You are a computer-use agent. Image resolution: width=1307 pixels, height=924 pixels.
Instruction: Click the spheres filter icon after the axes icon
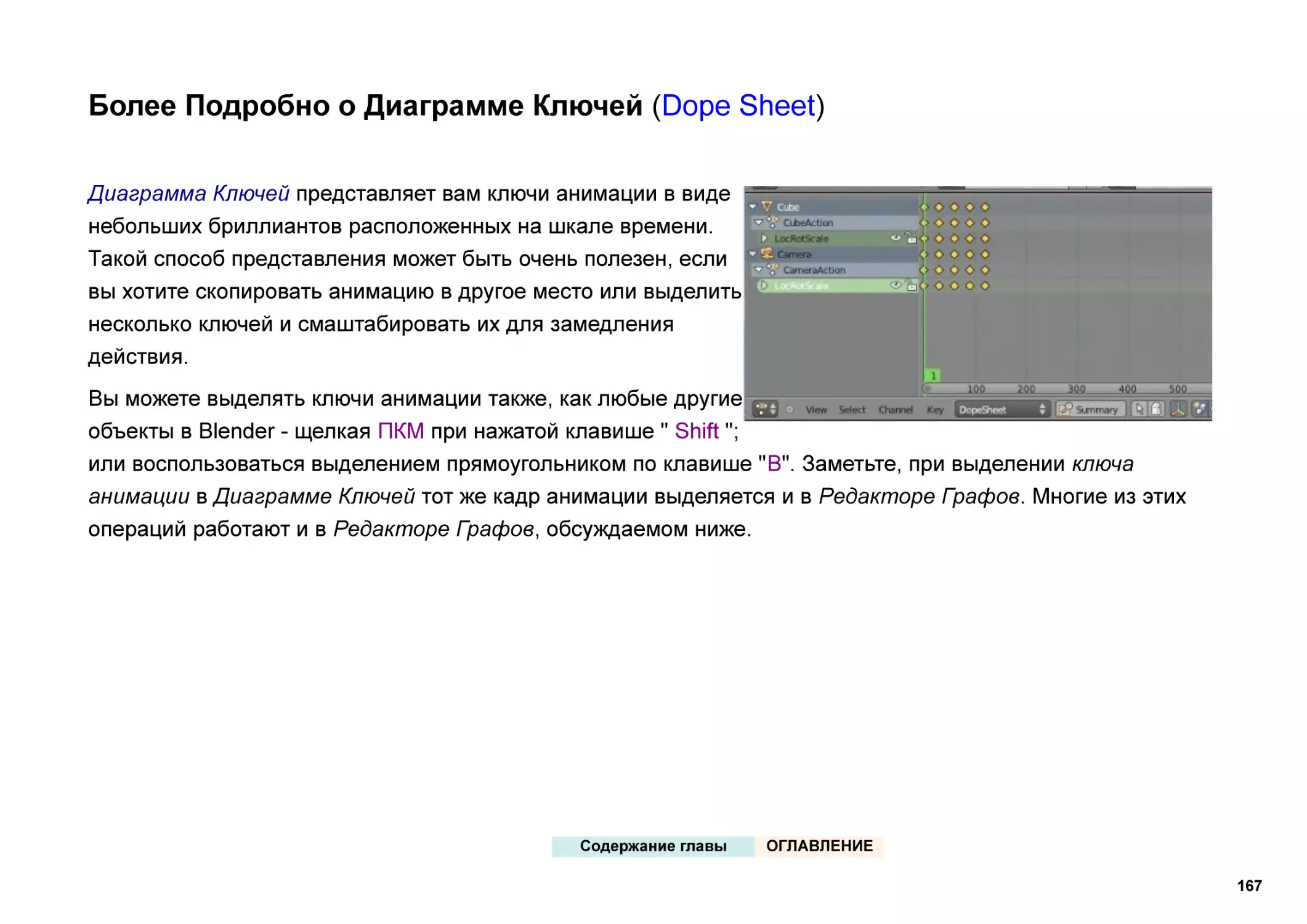point(1200,409)
